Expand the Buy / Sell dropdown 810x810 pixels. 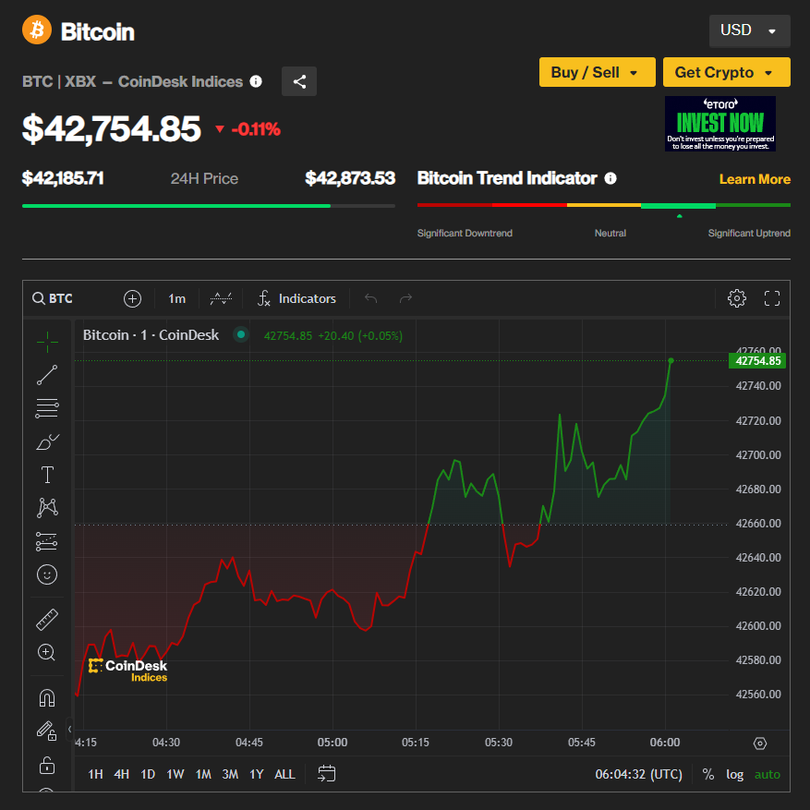point(596,72)
